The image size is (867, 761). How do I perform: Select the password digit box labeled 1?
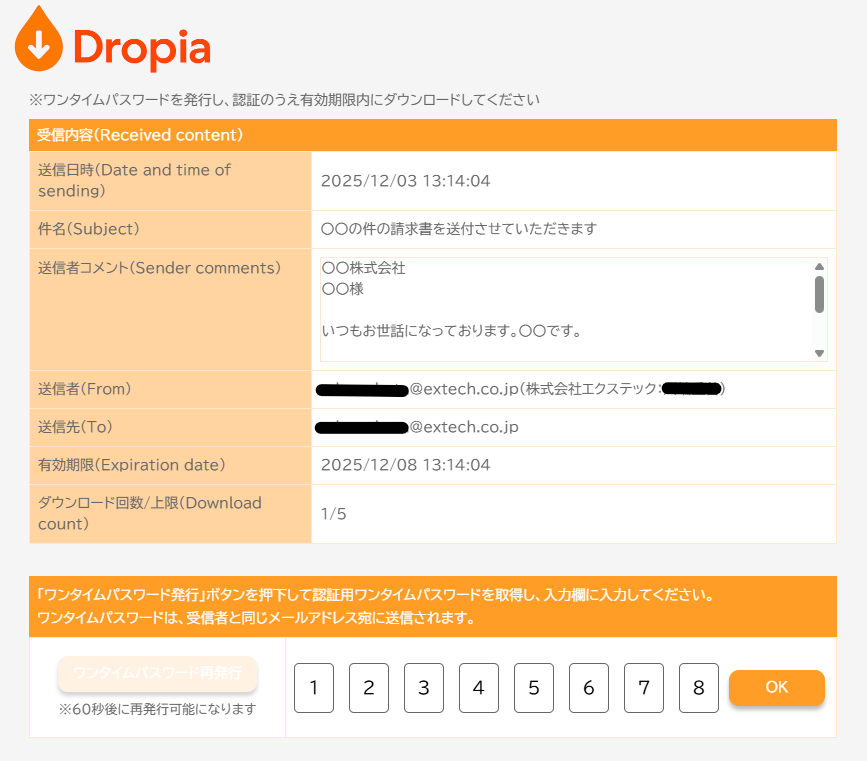point(314,688)
